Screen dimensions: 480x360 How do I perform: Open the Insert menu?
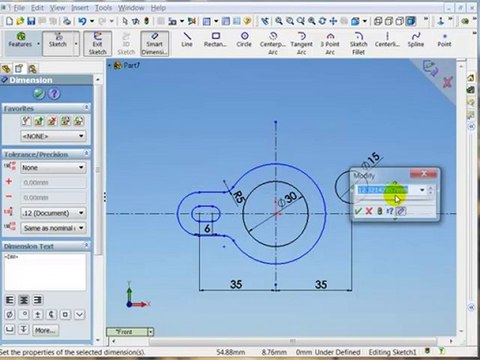coord(80,8)
